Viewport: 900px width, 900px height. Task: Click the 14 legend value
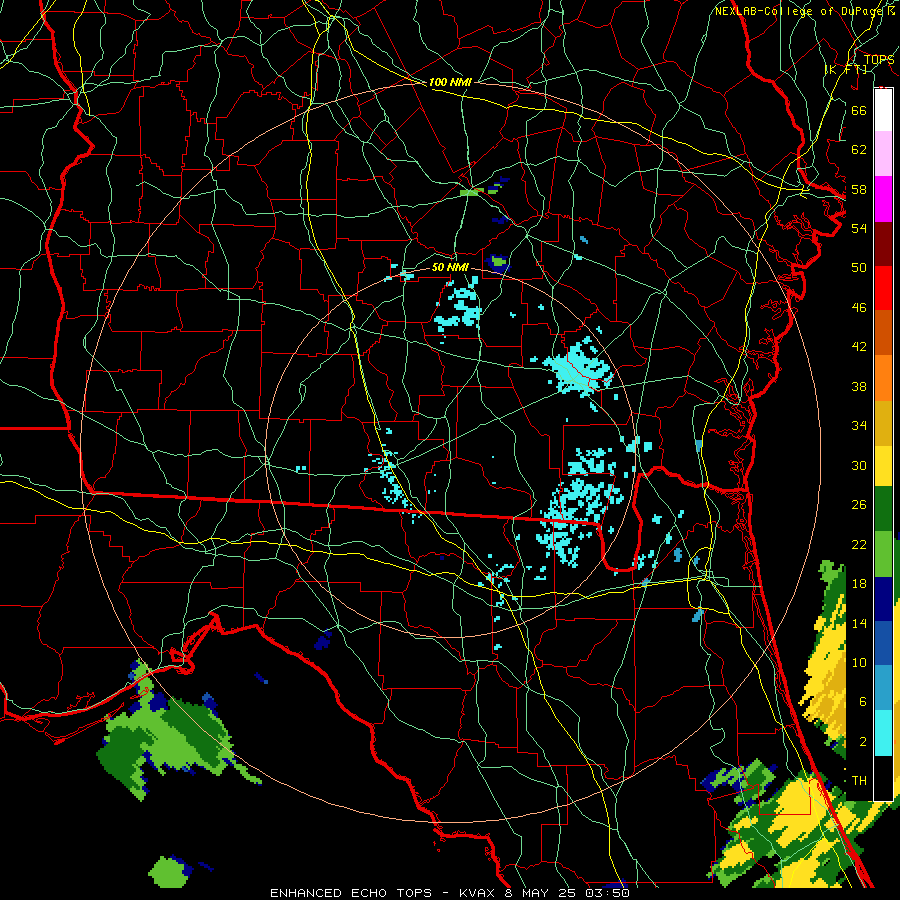click(859, 623)
